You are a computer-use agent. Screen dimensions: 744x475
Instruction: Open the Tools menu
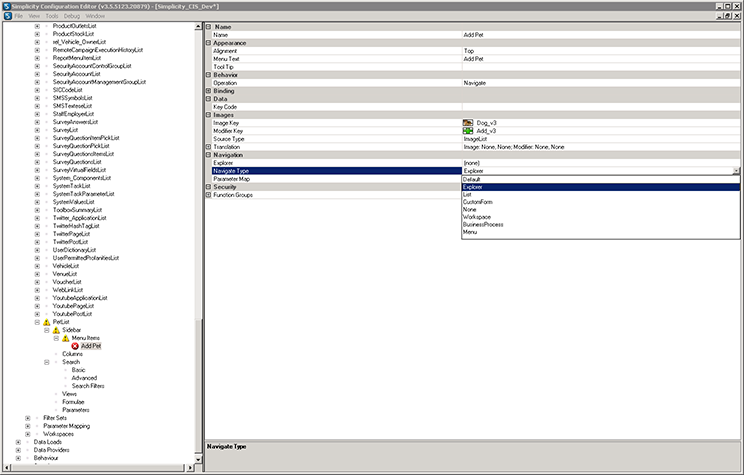point(51,17)
